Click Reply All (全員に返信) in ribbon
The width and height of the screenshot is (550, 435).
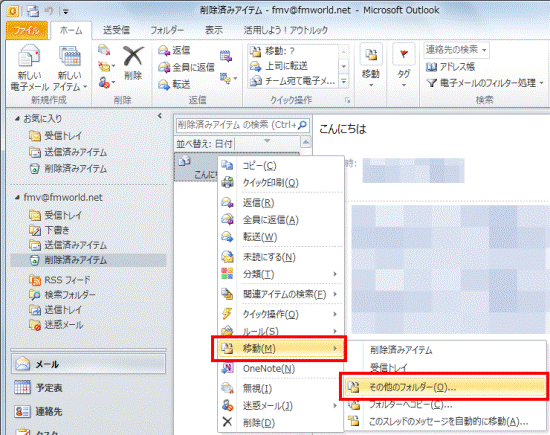(186, 67)
